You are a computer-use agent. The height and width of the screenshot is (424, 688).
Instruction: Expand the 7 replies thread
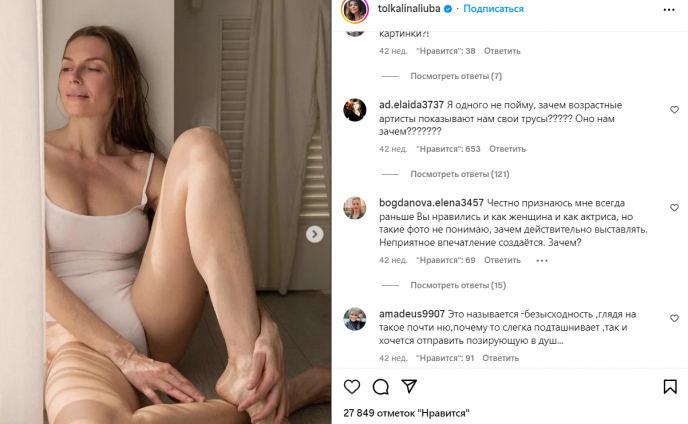(456, 76)
